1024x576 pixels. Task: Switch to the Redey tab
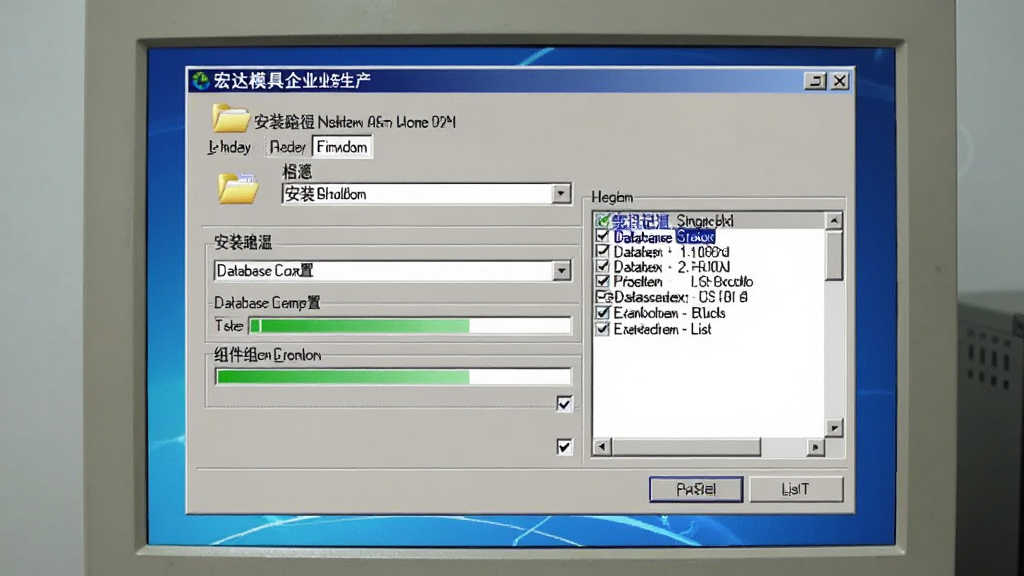pyautogui.click(x=287, y=148)
